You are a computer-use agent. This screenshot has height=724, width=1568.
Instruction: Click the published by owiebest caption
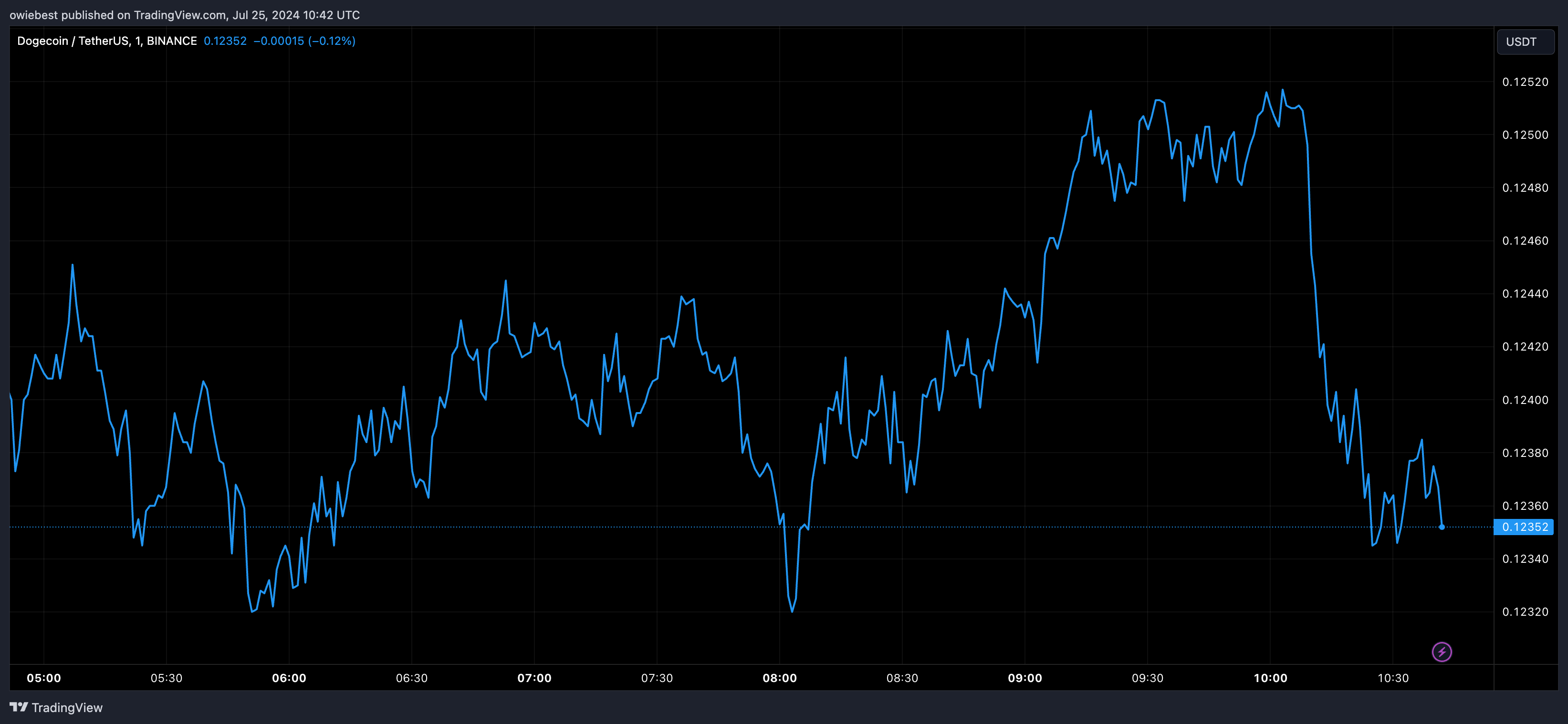(x=185, y=15)
